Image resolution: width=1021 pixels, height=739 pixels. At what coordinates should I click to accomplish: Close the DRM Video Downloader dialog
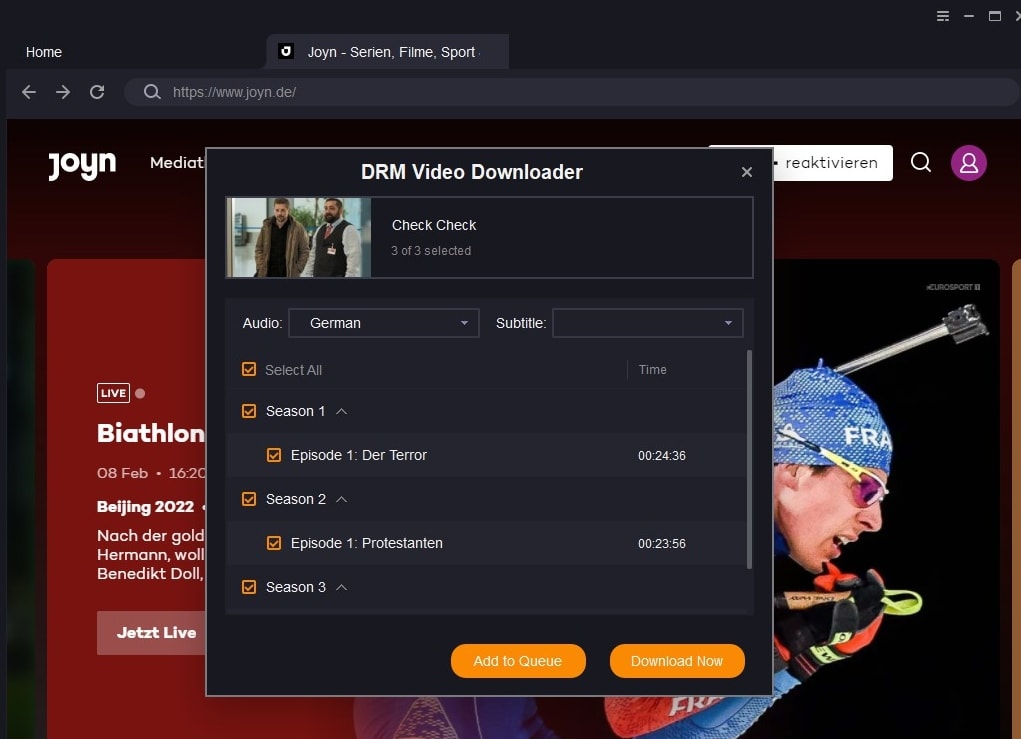pyautogui.click(x=746, y=172)
